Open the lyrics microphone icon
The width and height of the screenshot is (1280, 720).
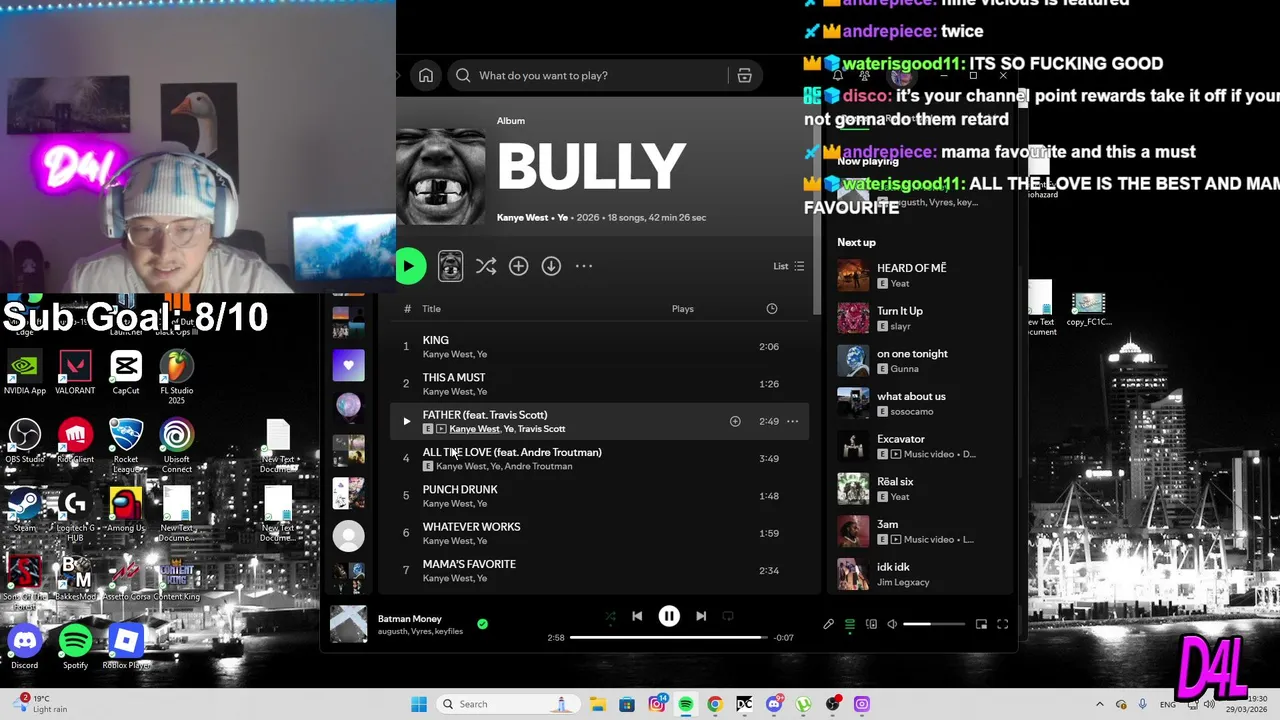pos(828,624)
